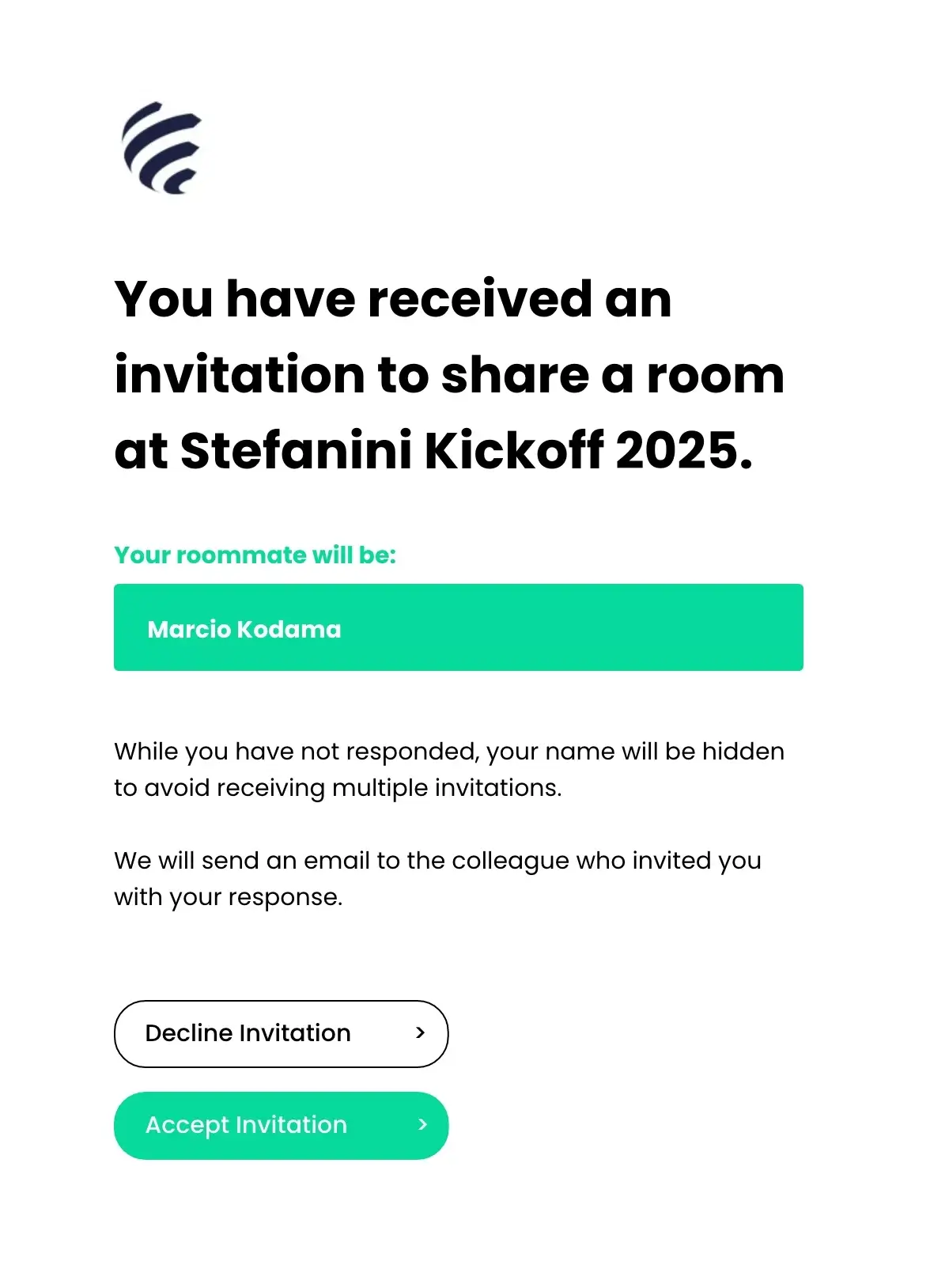949x1288 pixels.
Task: Click the 'Accept Invitation' button label text
Action: tap(246, 1125)
